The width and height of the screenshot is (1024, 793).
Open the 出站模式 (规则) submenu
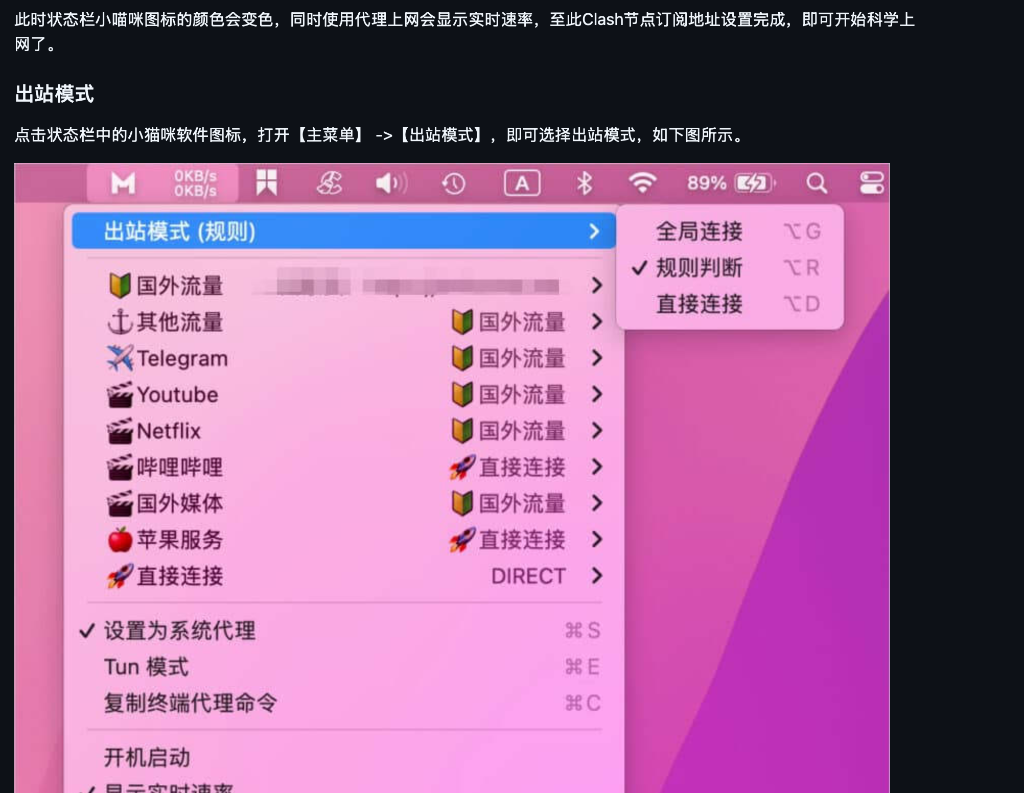pyautogui.click(x=344, y=231)
